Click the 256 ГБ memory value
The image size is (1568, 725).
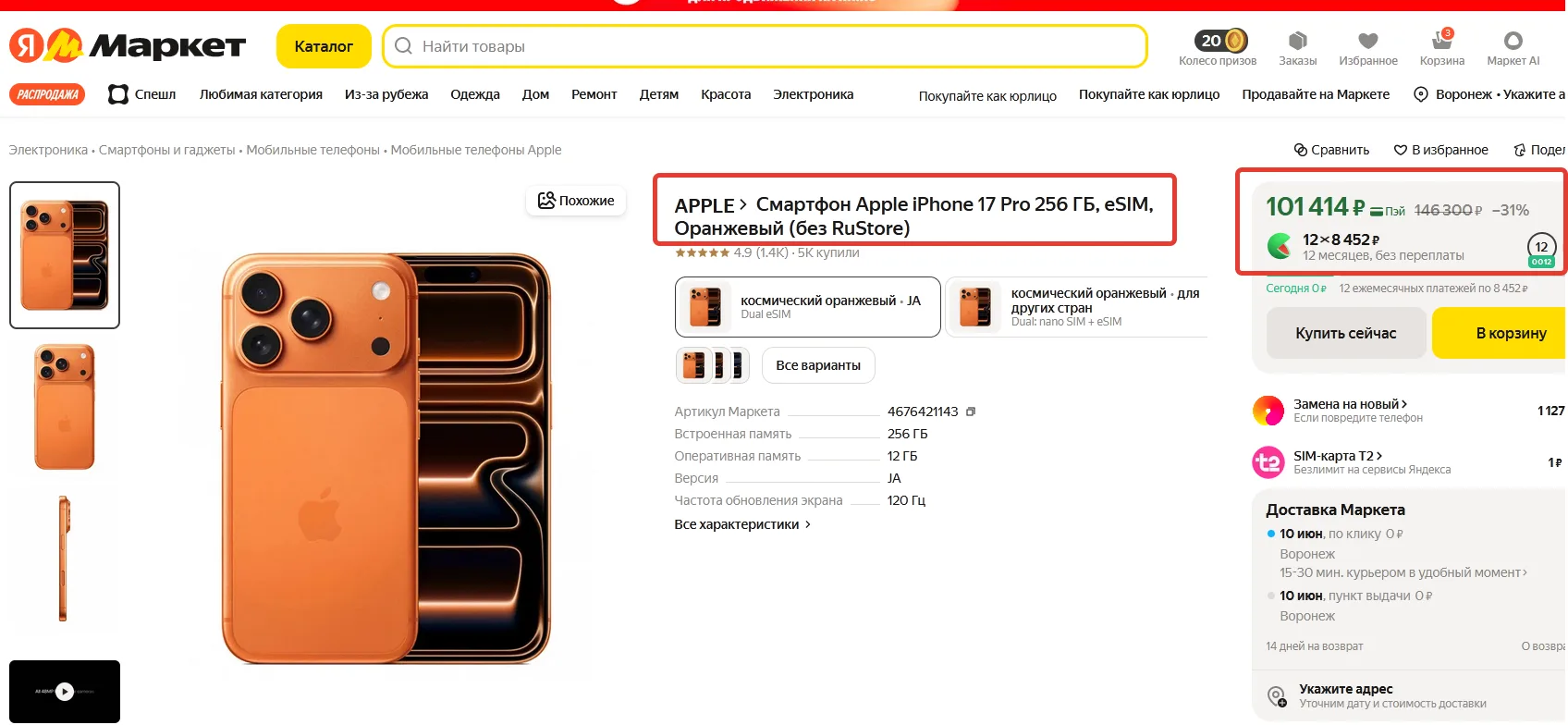click(908, 434)
